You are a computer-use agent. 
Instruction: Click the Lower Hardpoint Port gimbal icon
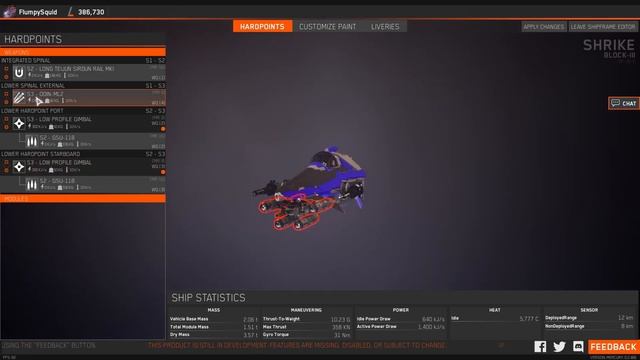19,123
